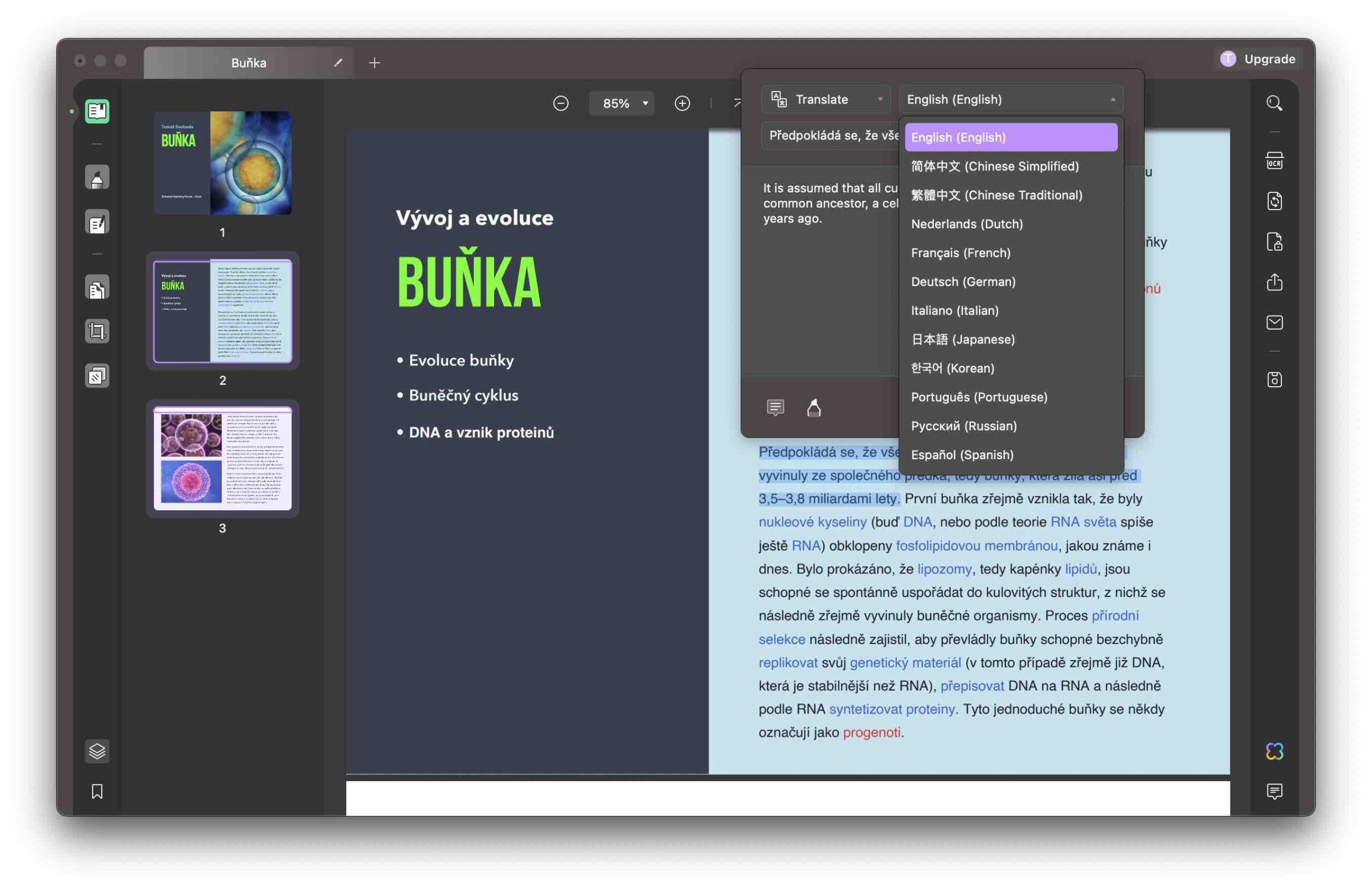Switch to the Buňka document tab
This screenshot has height=891, width=1372.
click(249, 62)
